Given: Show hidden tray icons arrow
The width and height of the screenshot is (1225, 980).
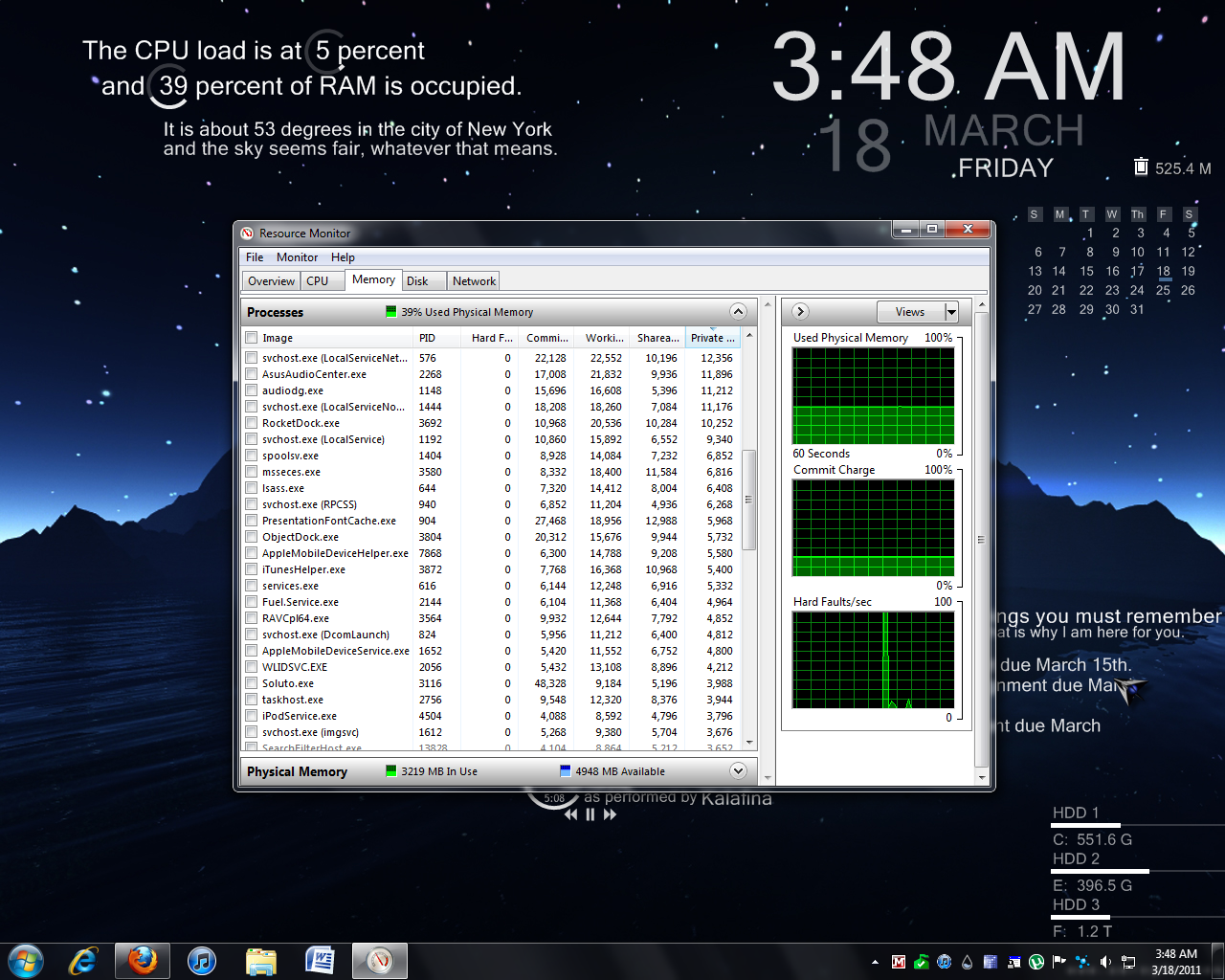Looking at the screenshot, I should point(875,962).
